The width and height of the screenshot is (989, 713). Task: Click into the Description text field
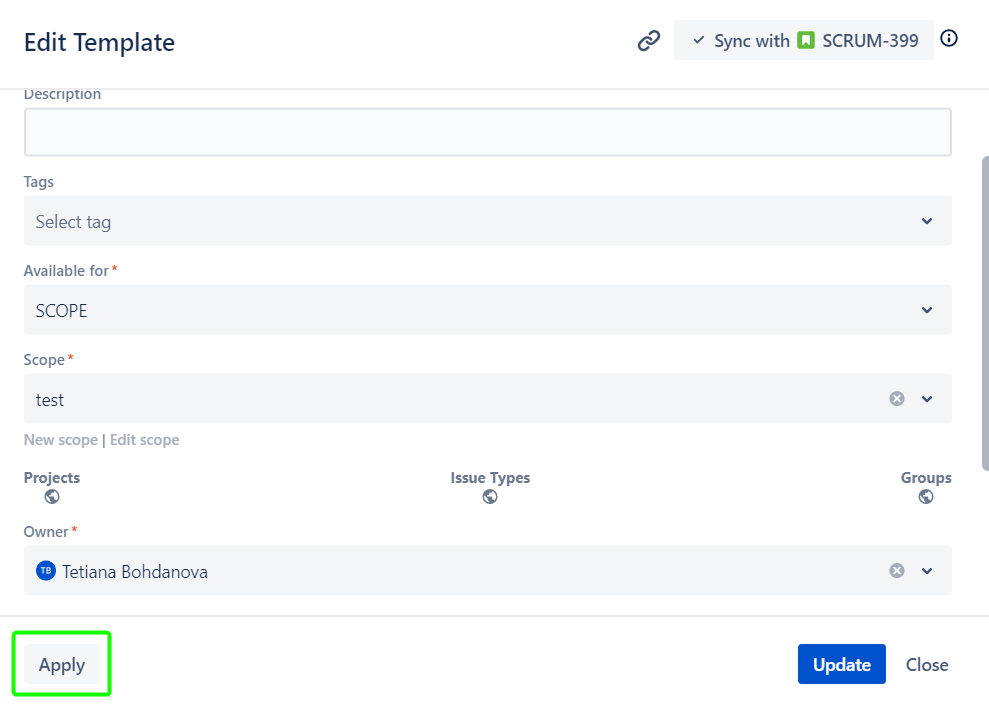click(x=487, y=132)
